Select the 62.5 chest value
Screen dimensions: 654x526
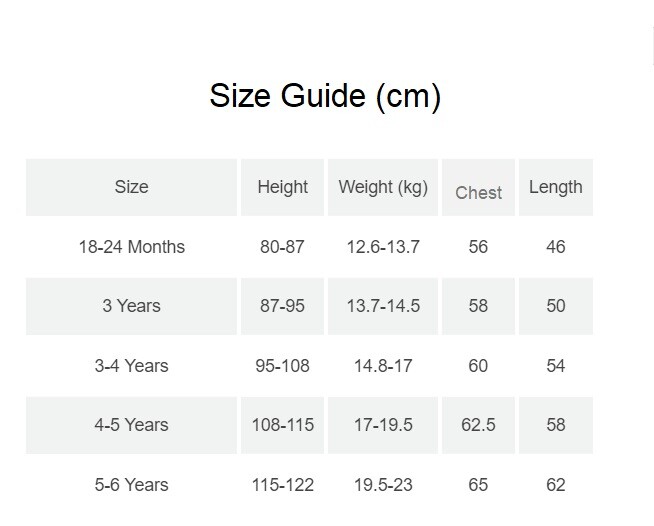click(x=478, y=425)
